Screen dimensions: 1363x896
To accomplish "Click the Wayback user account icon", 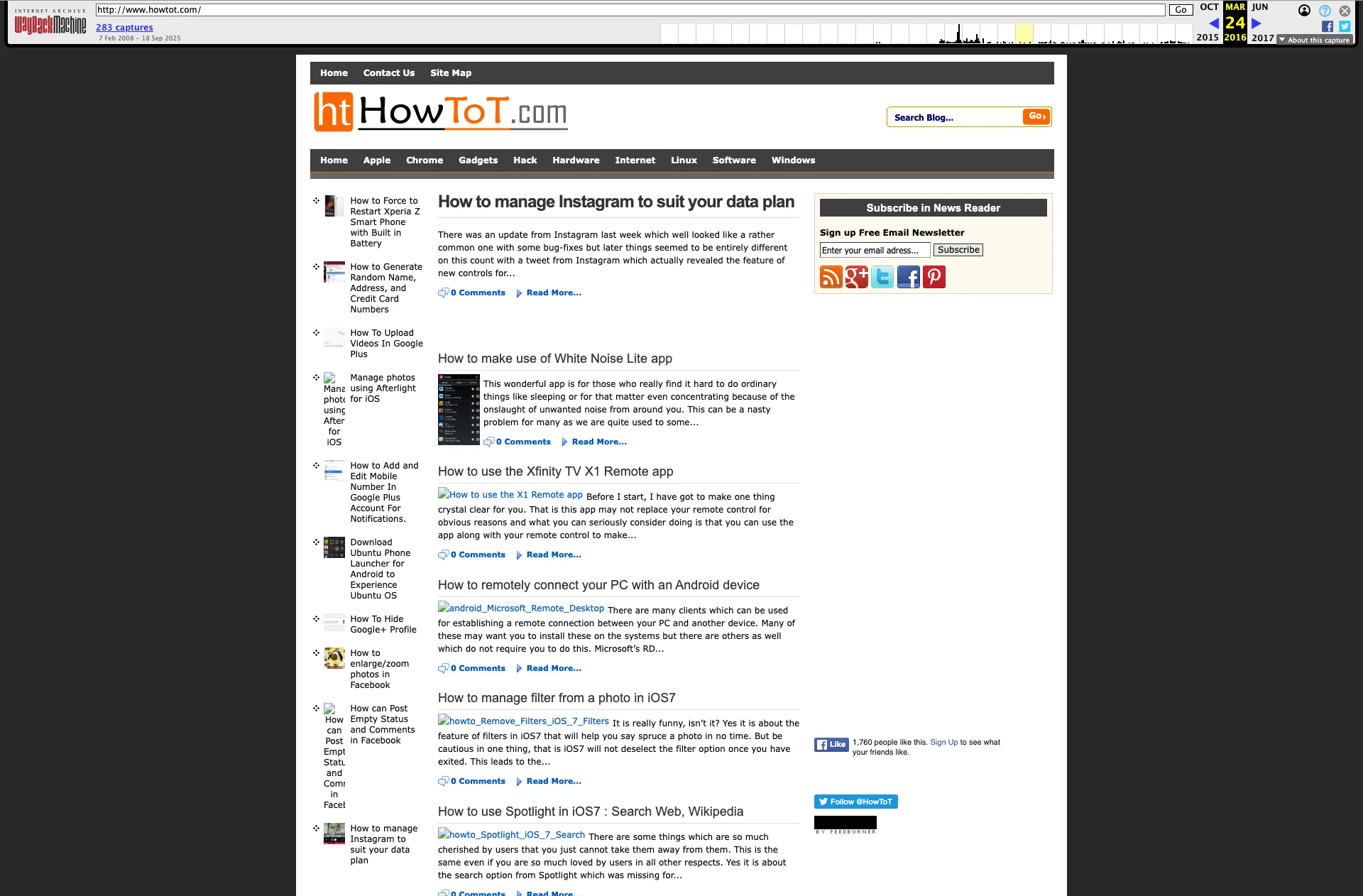I will click(x=1304, y=11).
